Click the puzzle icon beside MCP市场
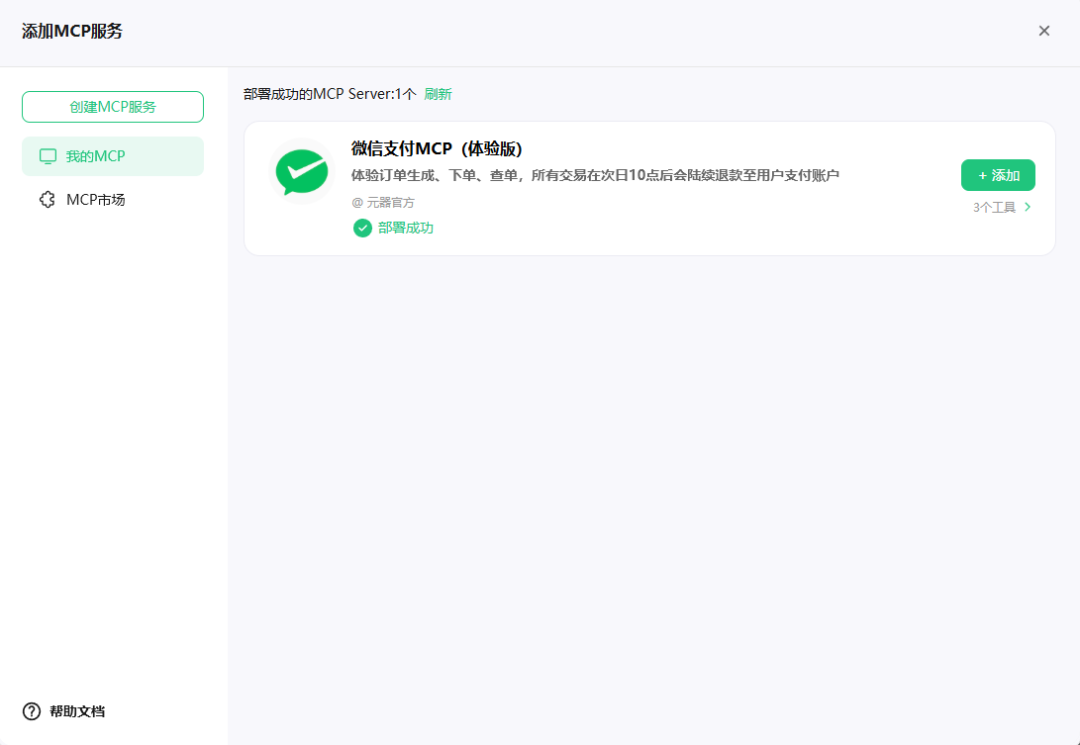 pyautogui.click(x=47, y=200)
